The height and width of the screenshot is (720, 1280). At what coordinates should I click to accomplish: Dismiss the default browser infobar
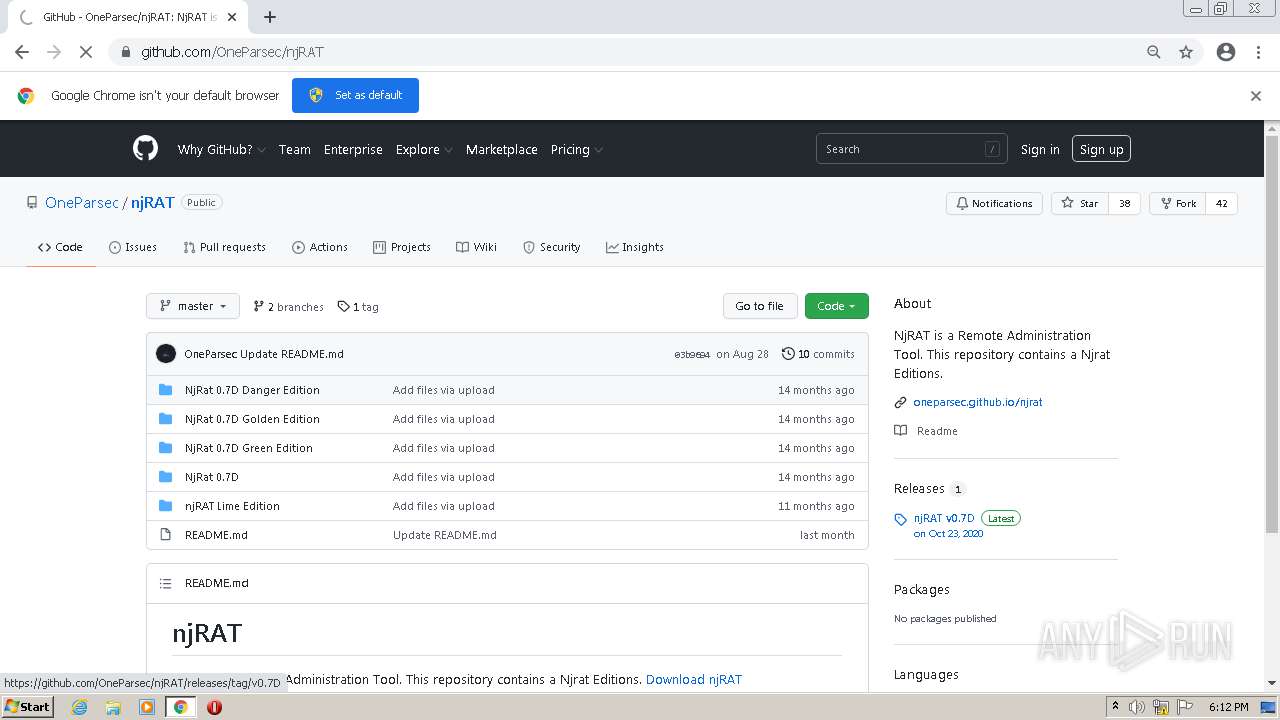[1256, 96]
